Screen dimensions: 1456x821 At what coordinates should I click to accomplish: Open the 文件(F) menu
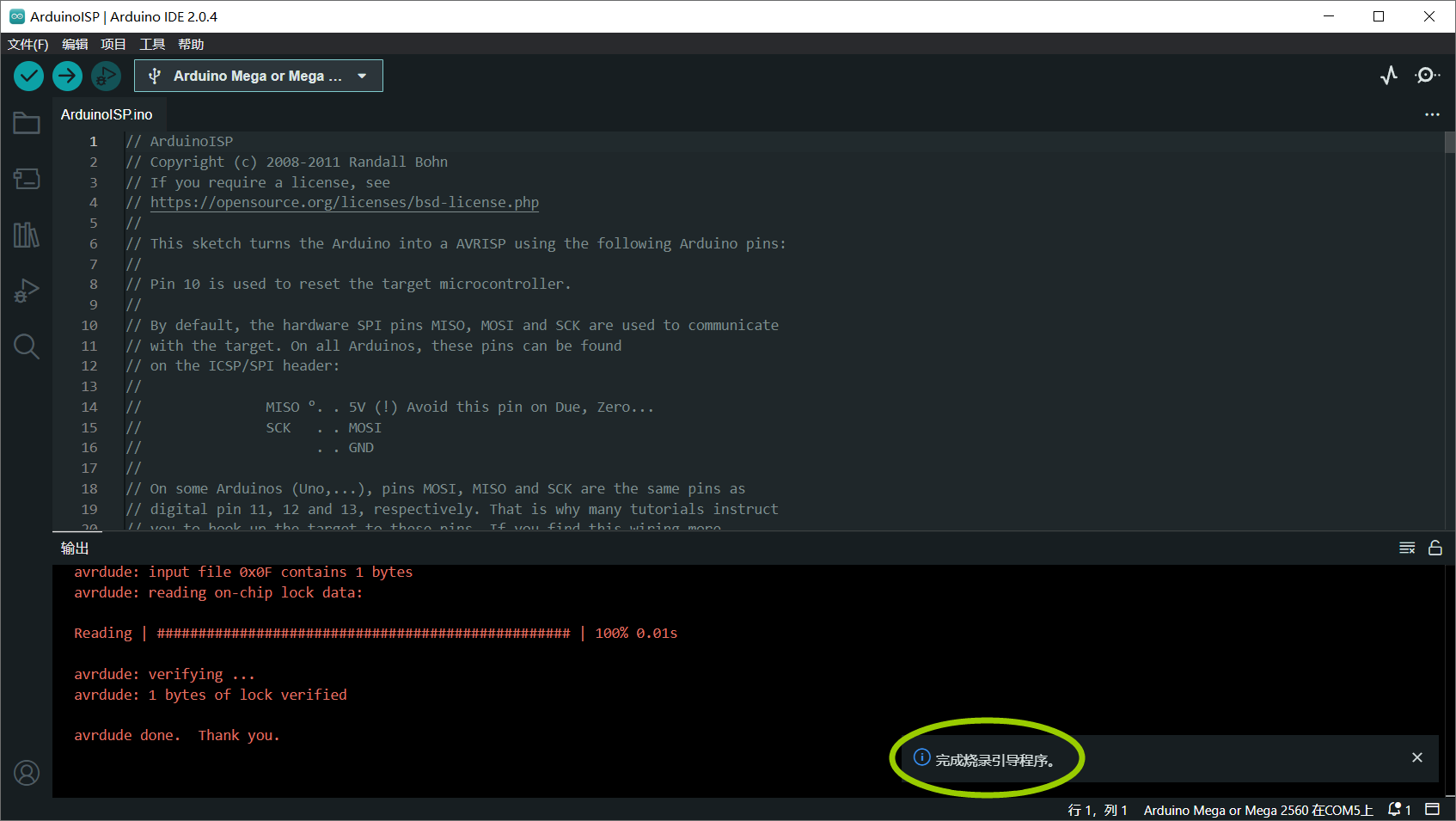pos(28,44)
